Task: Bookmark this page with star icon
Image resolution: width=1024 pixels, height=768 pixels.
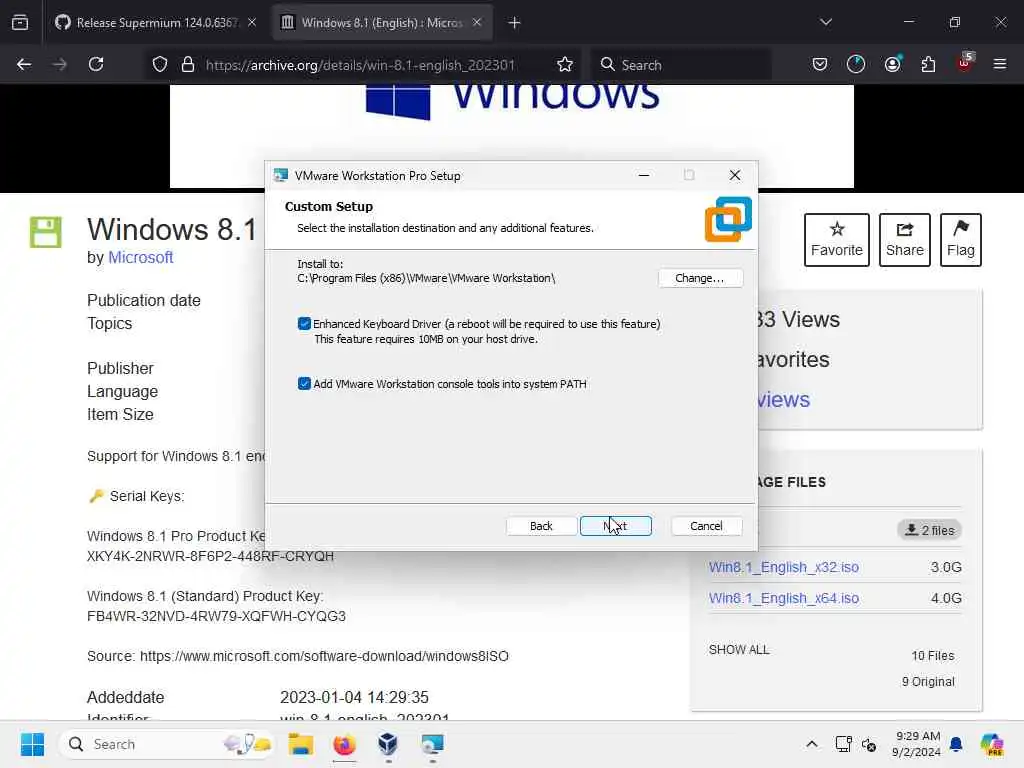Action: [565, 65]
